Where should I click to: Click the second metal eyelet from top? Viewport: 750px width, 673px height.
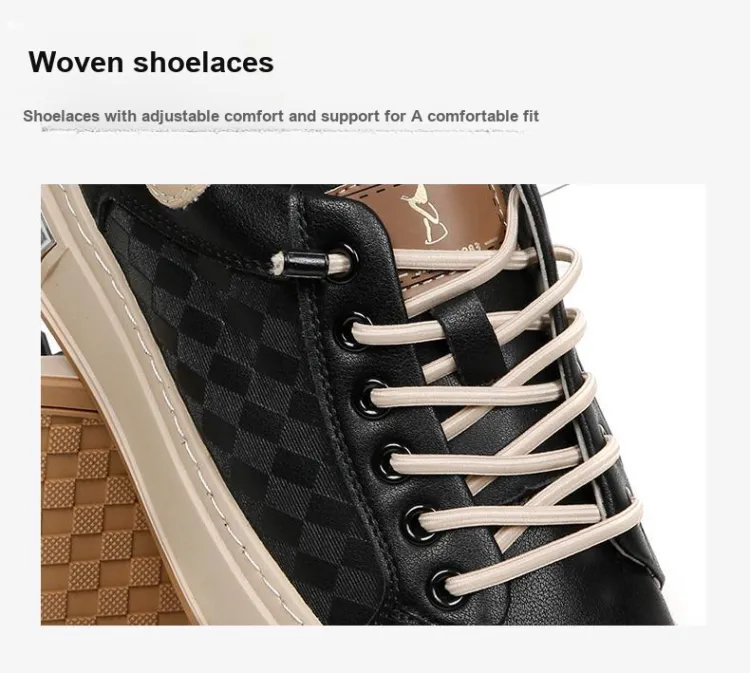point(356,331)
